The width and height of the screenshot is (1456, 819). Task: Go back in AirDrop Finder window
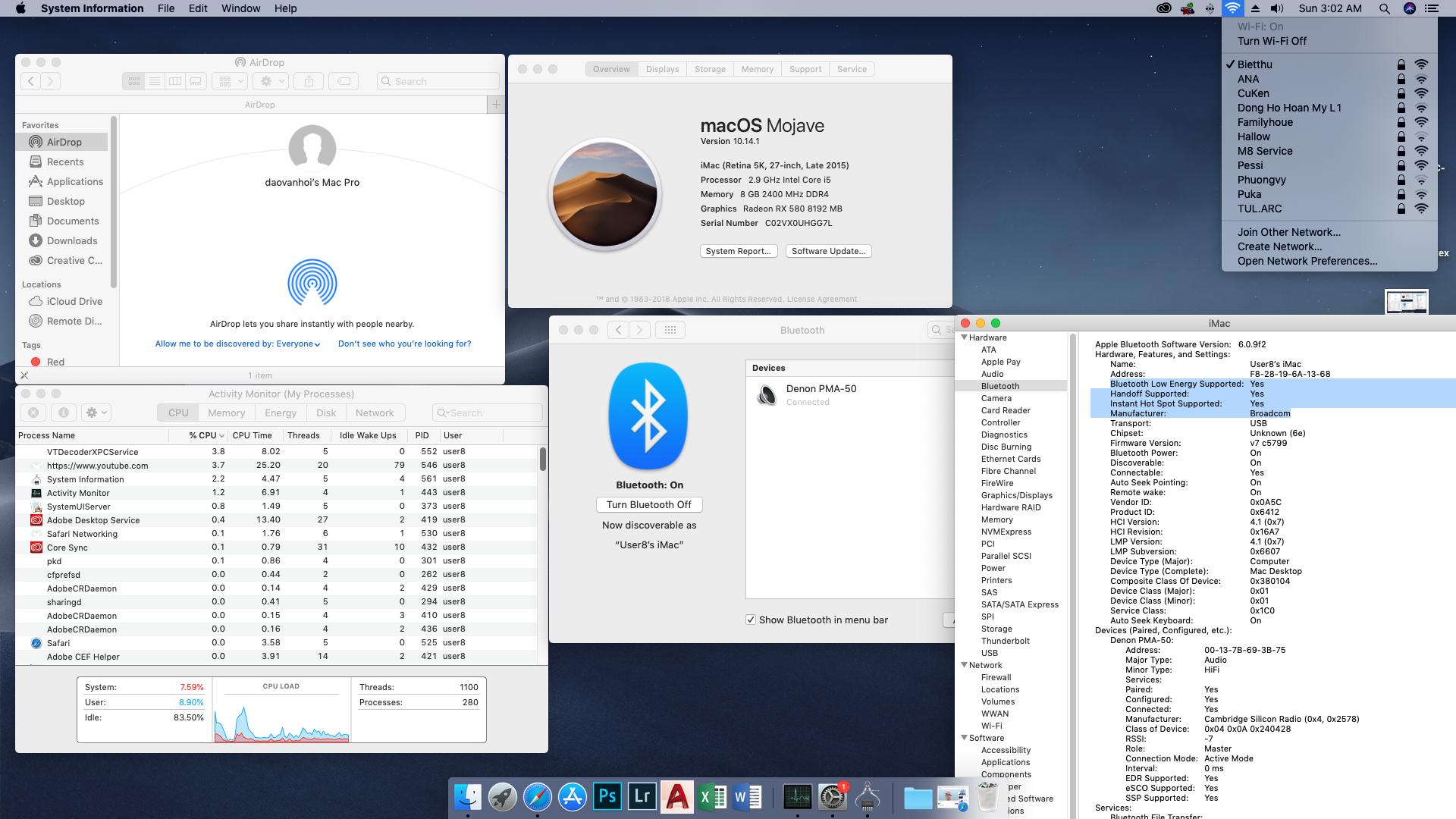(x=30, y=81)
